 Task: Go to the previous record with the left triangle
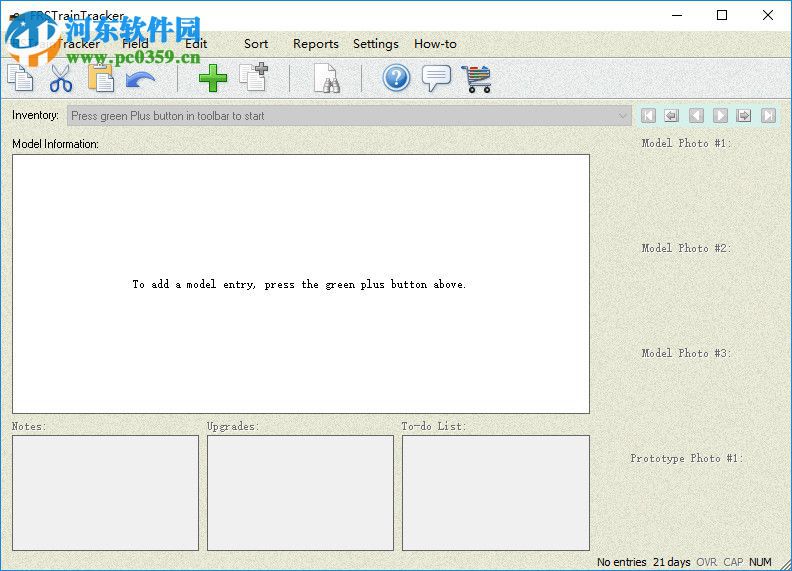pos(696,116)
